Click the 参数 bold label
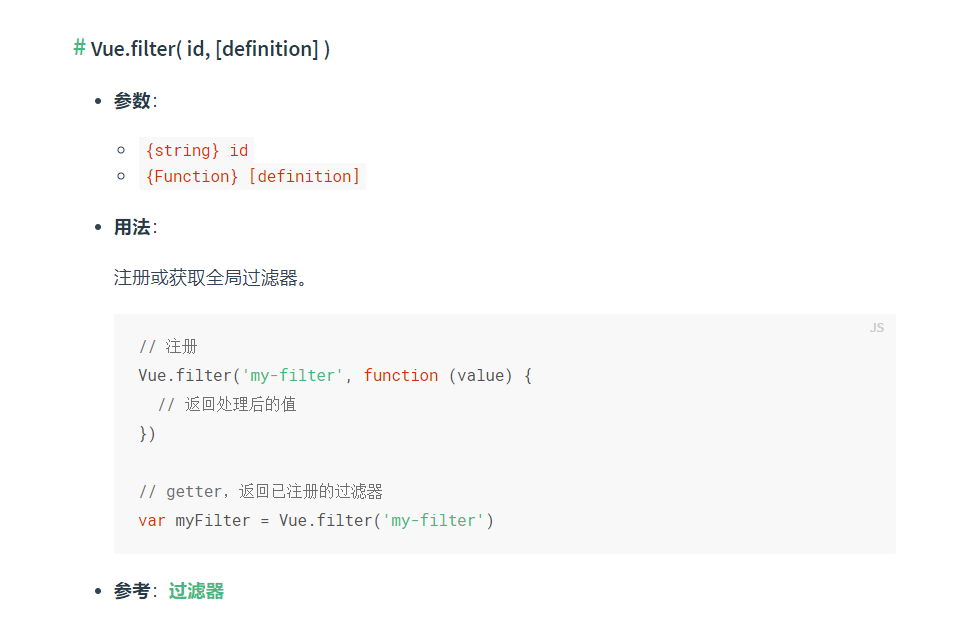This screenshot has height=629, width=962. 132,101
